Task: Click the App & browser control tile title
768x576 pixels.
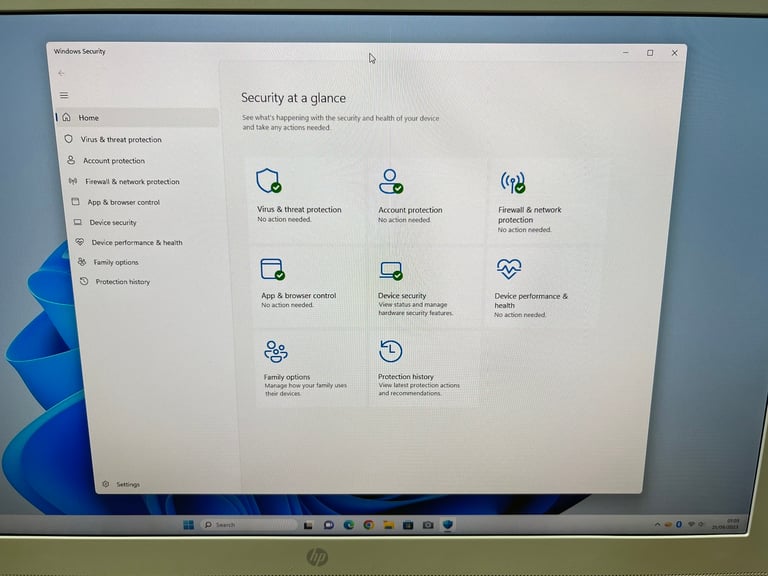Action: pyautogui.click(x=298, y=295)
